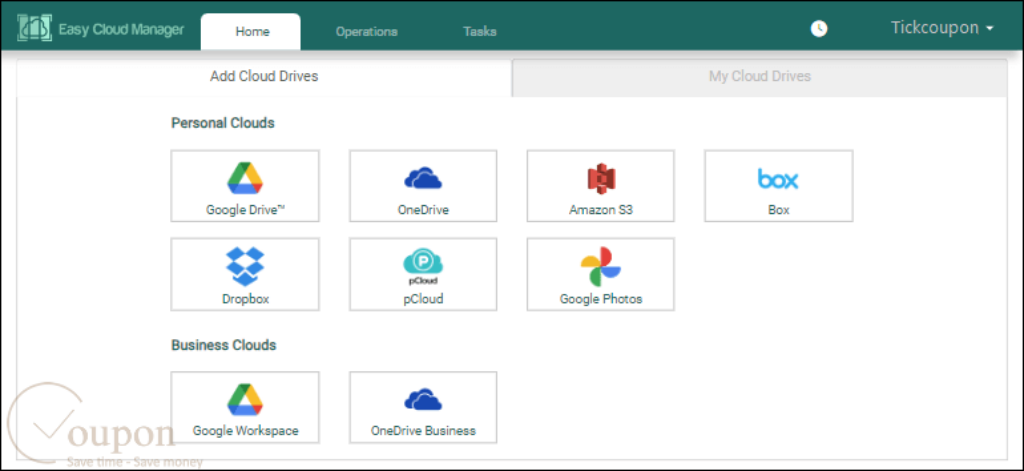
Task: Go to the Home tab
Action: (x=251, y=31)
